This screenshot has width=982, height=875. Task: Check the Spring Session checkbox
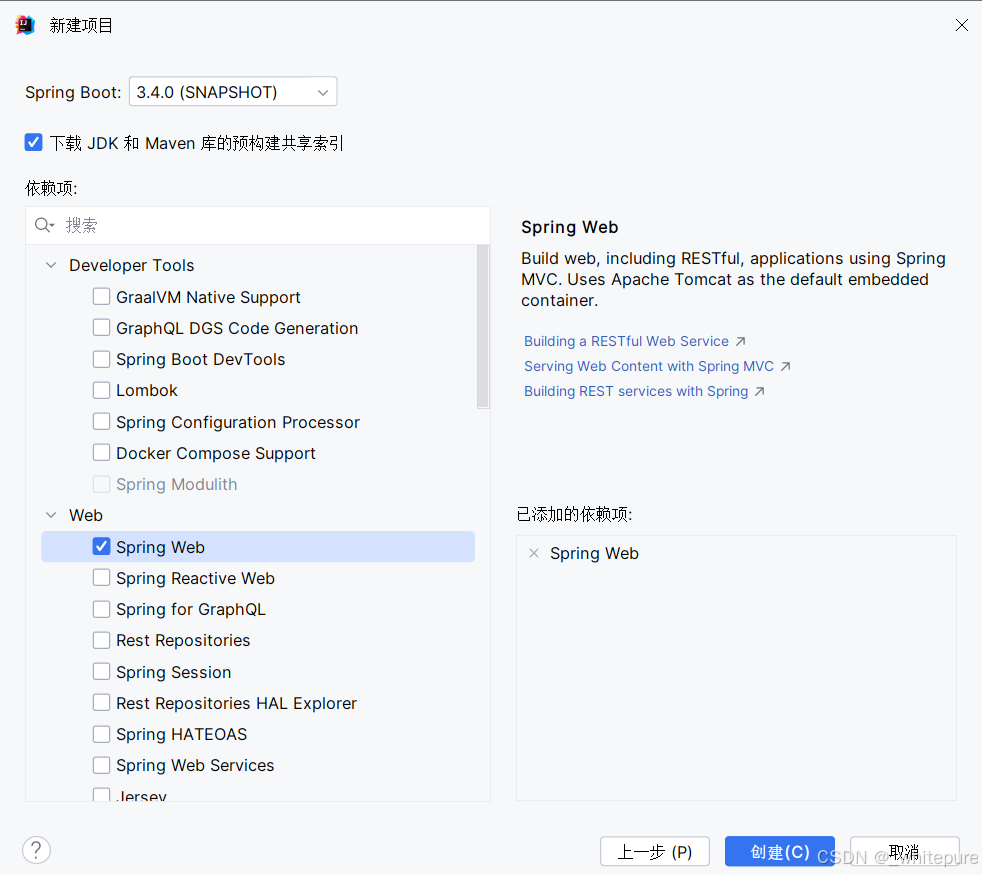(x=101, y=671)
